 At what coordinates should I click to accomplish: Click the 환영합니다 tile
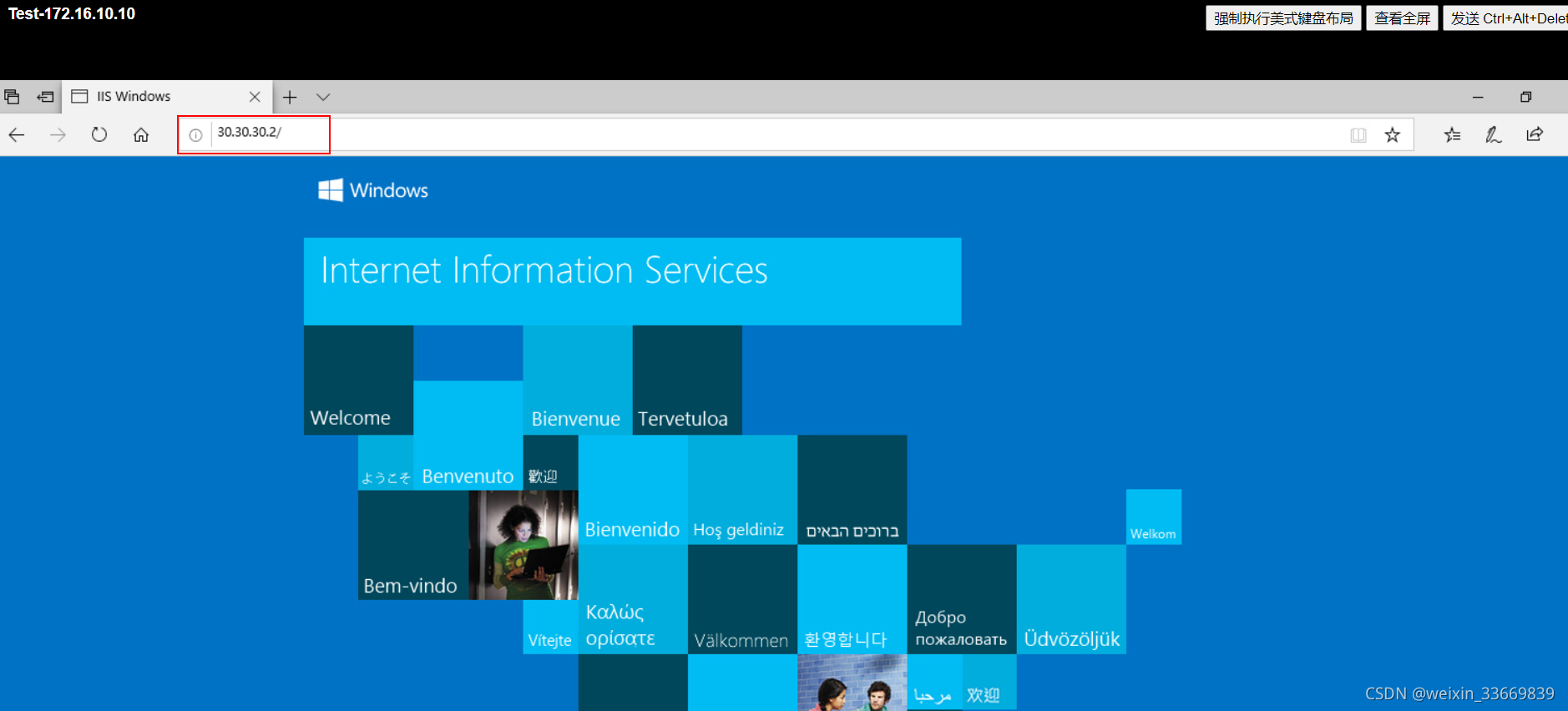coord(852,599)
